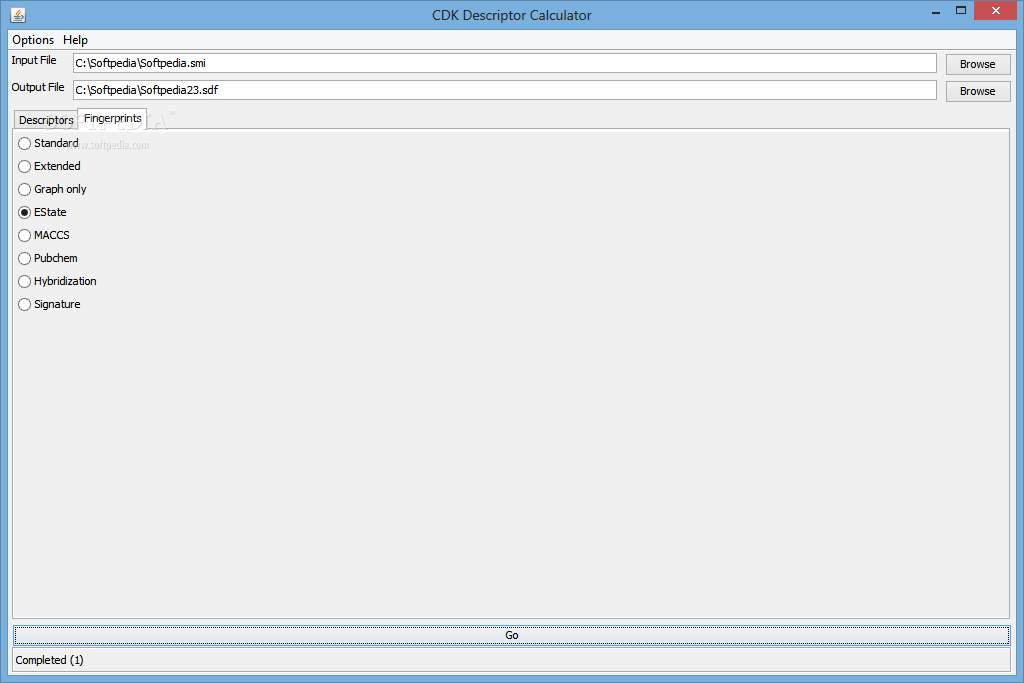This screenshot has width=1024, height=683.
Task: Maximize the CDK Descriptor Calculator window
Action: tap(961, 11)
